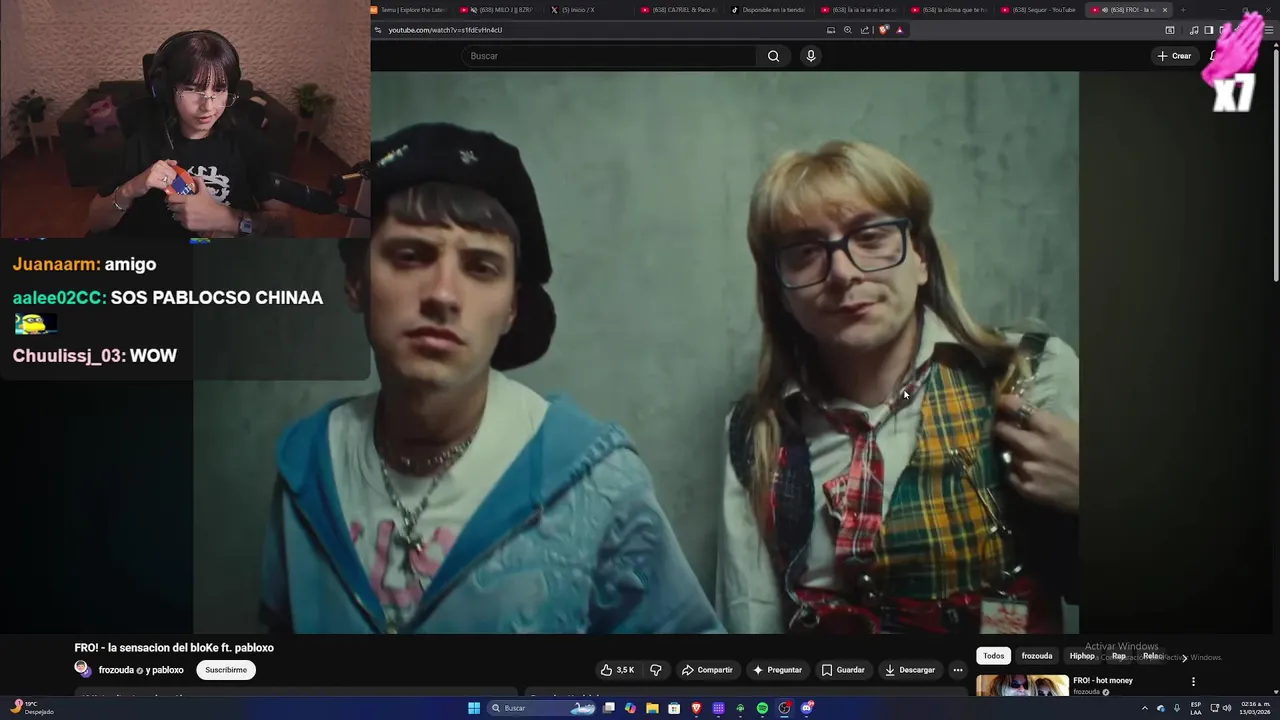1280x720 pixels.
Task: Like the video with thumbs-up 3,5 K
Action: click(617, 670)
